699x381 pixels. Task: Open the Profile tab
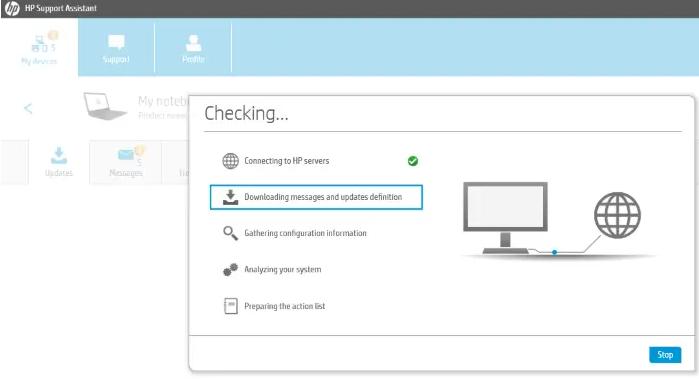193,47
